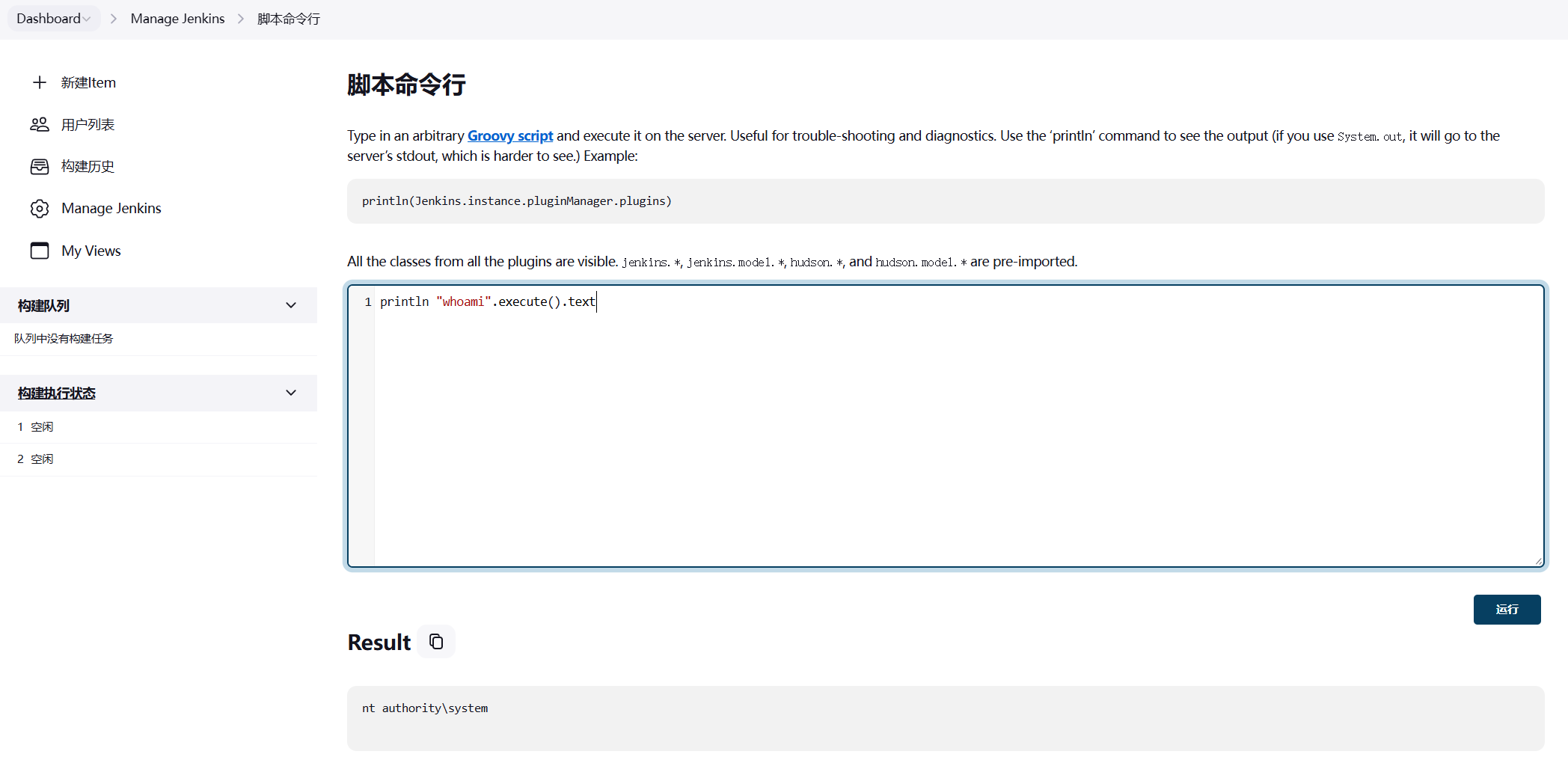Click the example println plugins code block
The width and height of the screenshot is (1568, 760).
pos(946,201)
